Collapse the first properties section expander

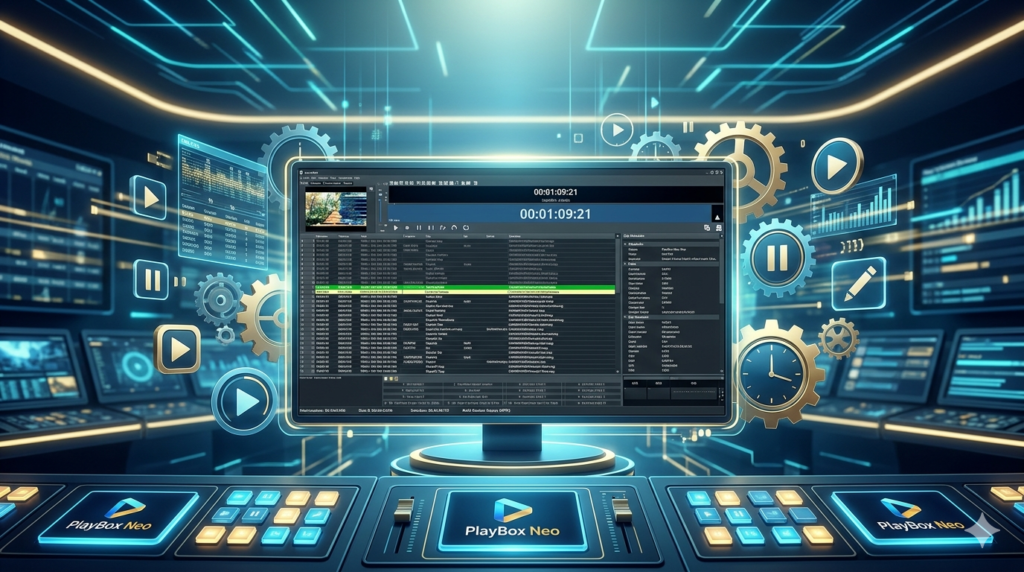point(626,244)
